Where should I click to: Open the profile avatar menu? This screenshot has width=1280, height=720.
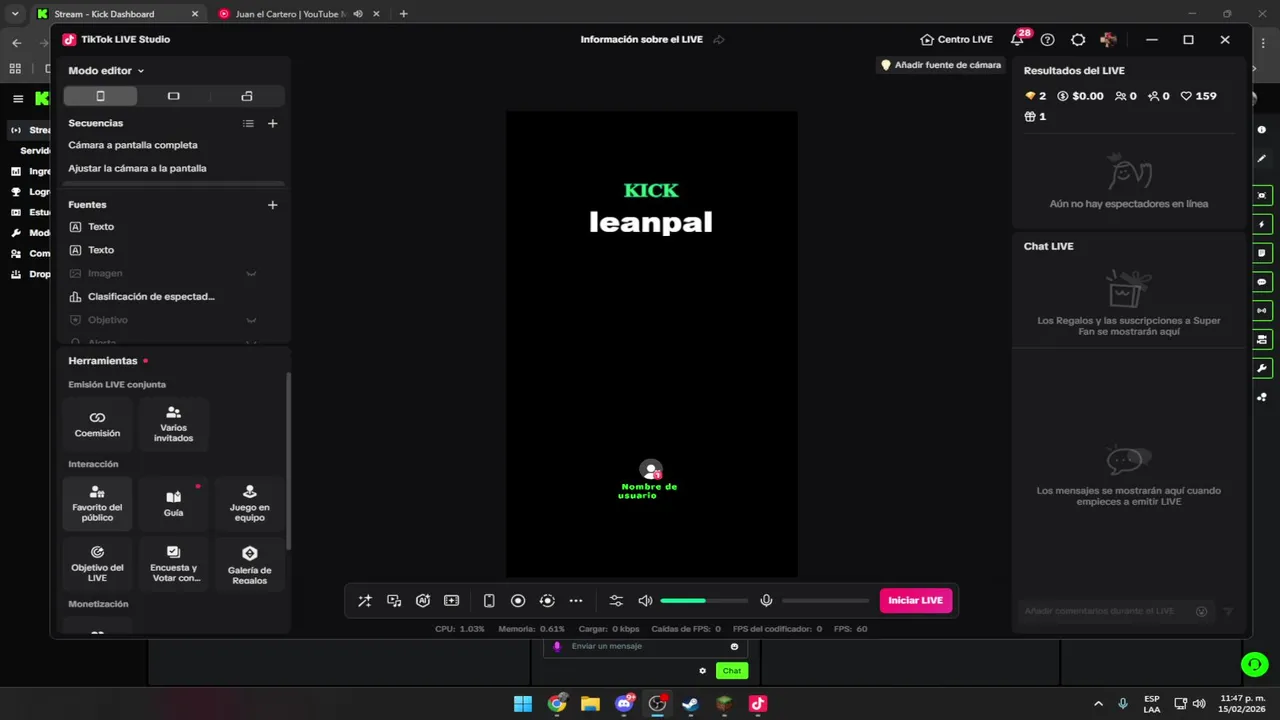[x=1108, y=40]
